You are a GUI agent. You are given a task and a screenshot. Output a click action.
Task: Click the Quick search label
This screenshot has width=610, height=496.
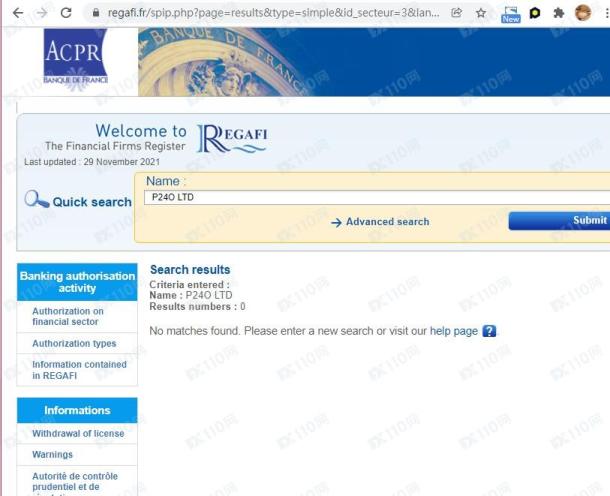(x=92, y=202)
